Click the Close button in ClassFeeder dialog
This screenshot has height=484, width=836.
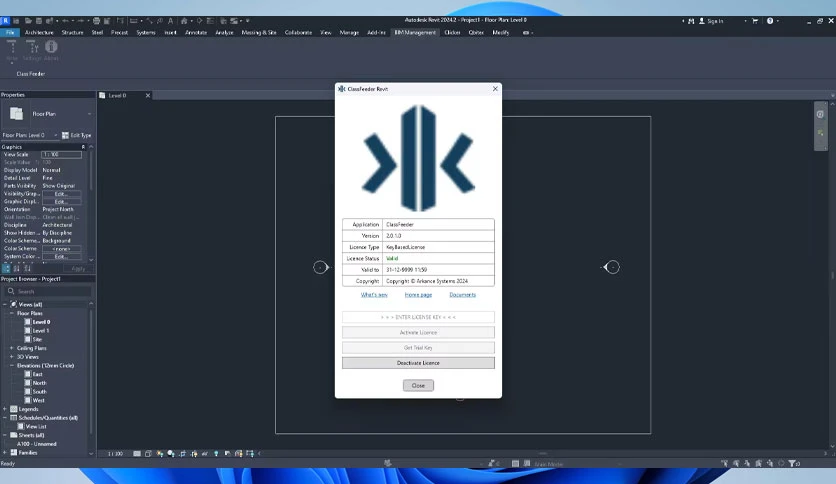[x=418, y=385]
